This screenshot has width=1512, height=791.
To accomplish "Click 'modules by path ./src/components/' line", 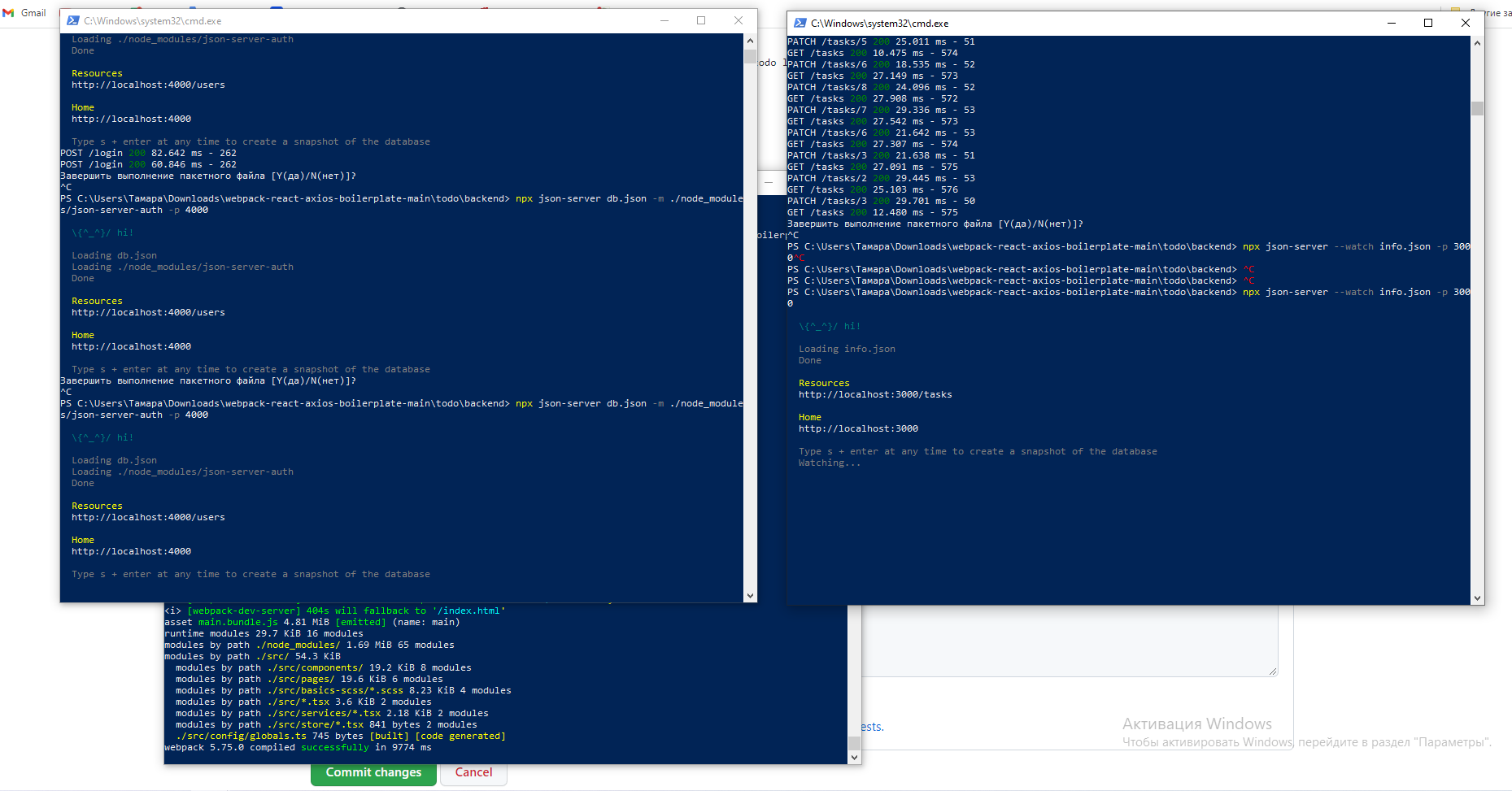I will click(324, 667).
